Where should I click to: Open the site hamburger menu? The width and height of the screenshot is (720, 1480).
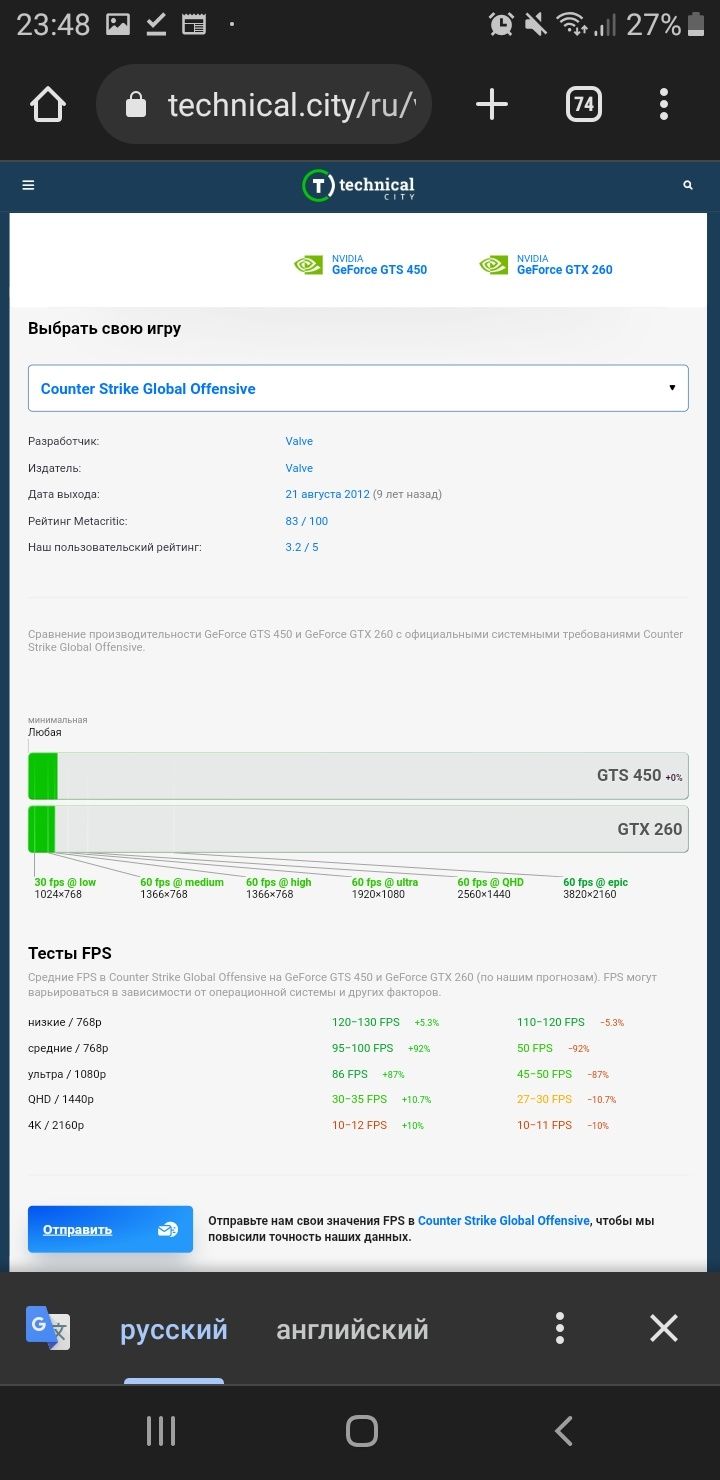click(28, 185)
